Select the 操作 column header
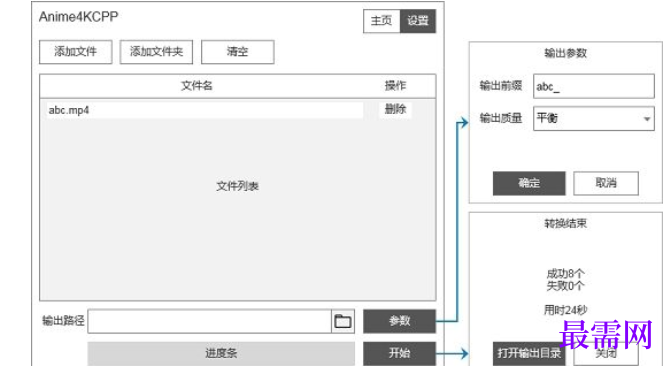This screenshot has width=671, height=366. pyautogui.click(x=395, y=86)
